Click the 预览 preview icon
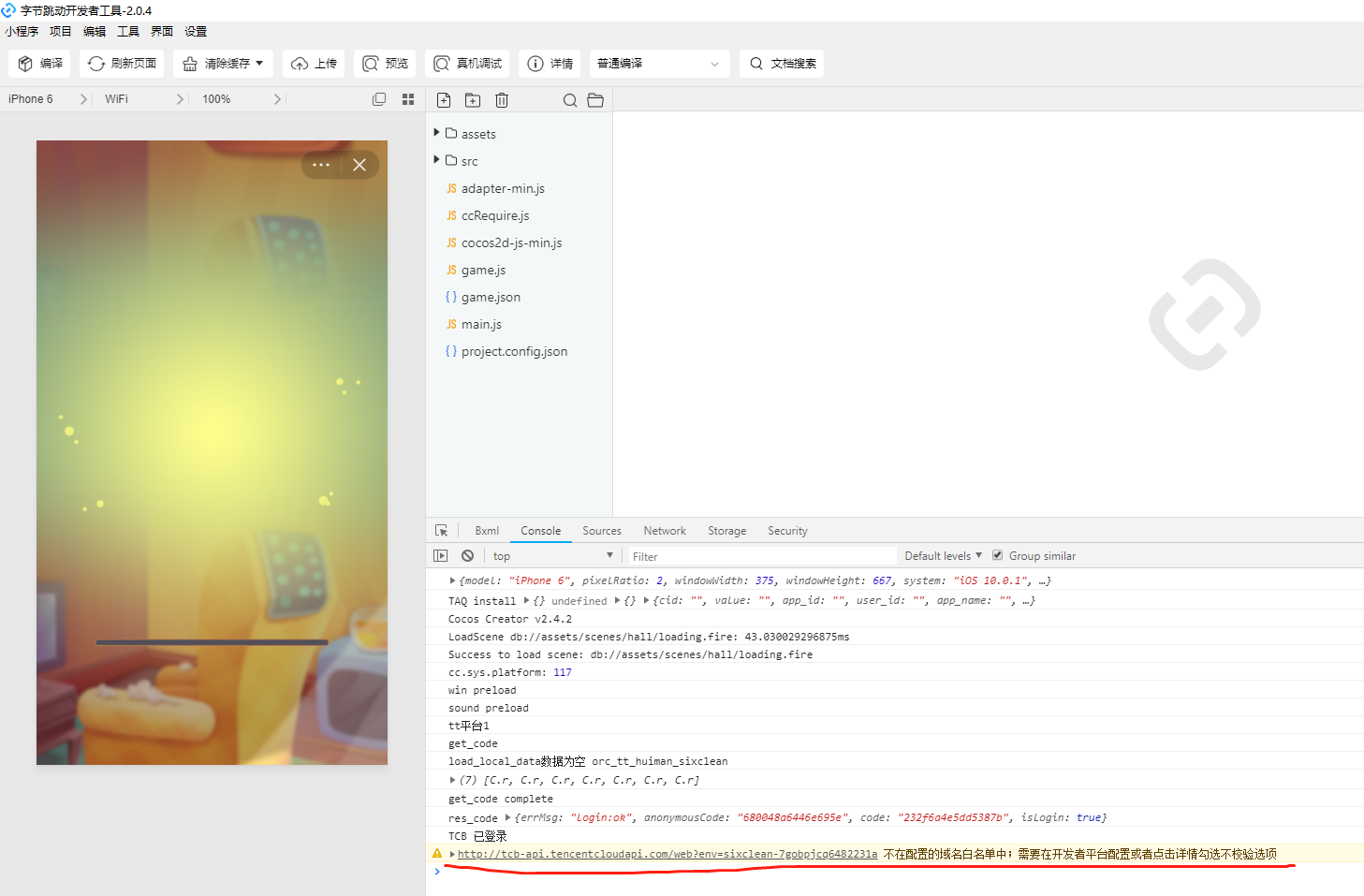 371,64
